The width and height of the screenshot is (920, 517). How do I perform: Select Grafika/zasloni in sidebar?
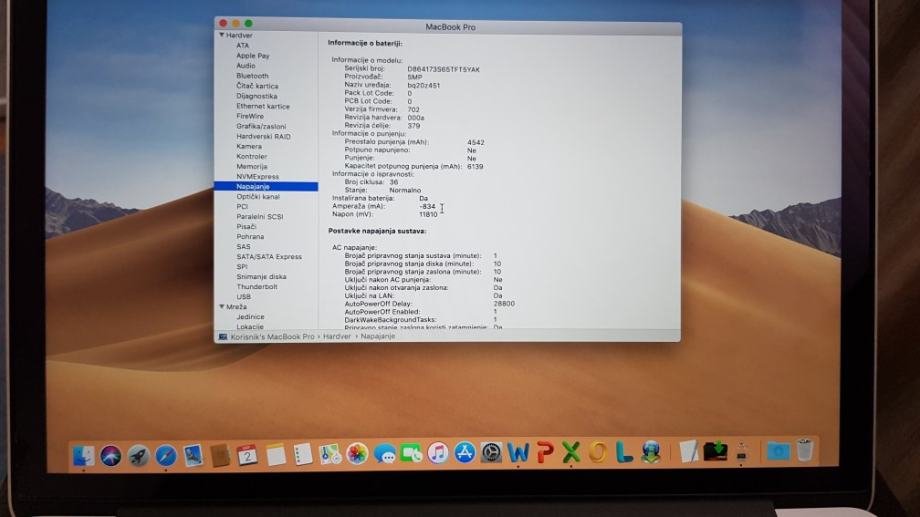[261, 126]
